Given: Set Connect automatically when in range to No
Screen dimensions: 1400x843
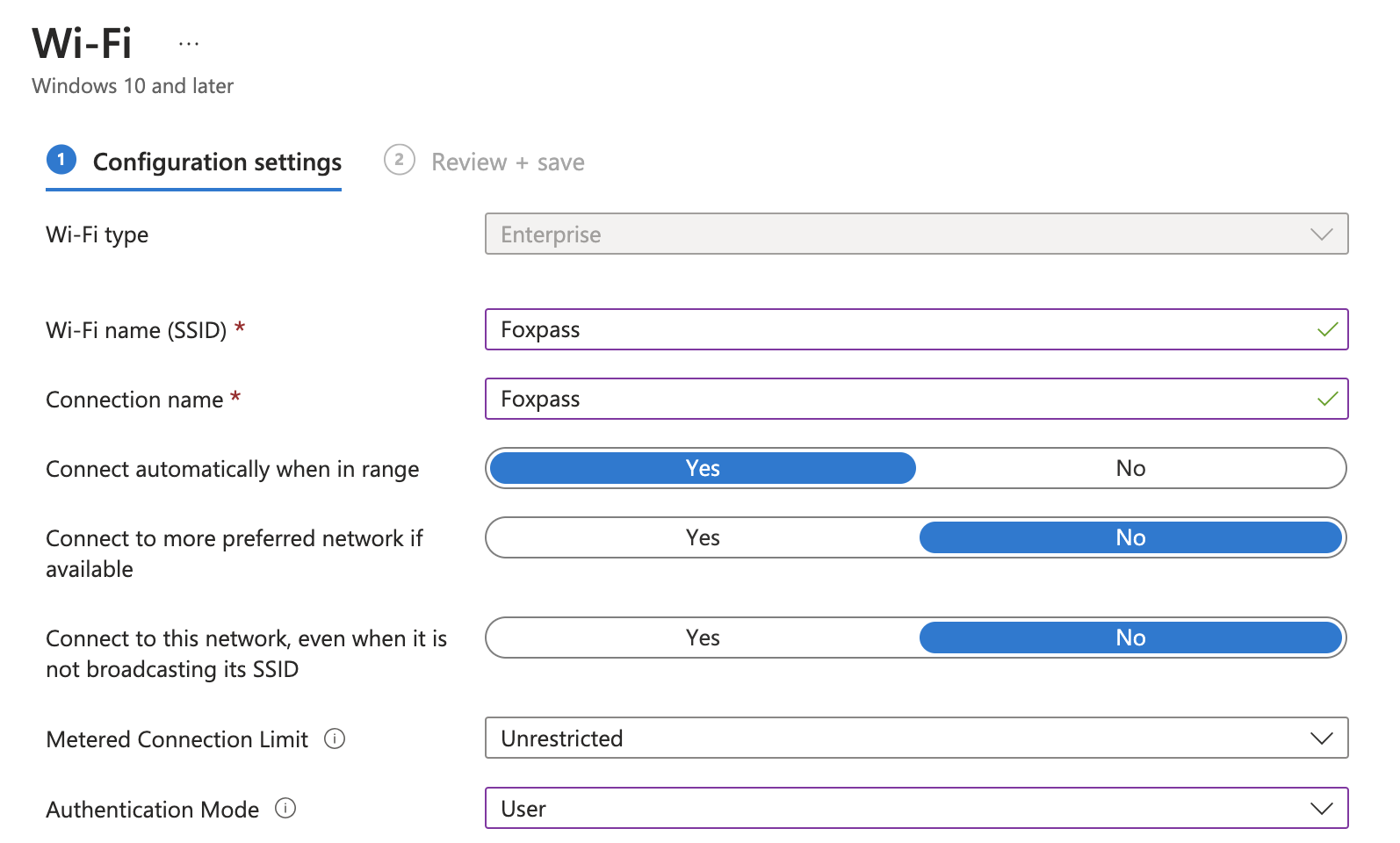Looking at the screenshot, I should (x=1130, y=468).
